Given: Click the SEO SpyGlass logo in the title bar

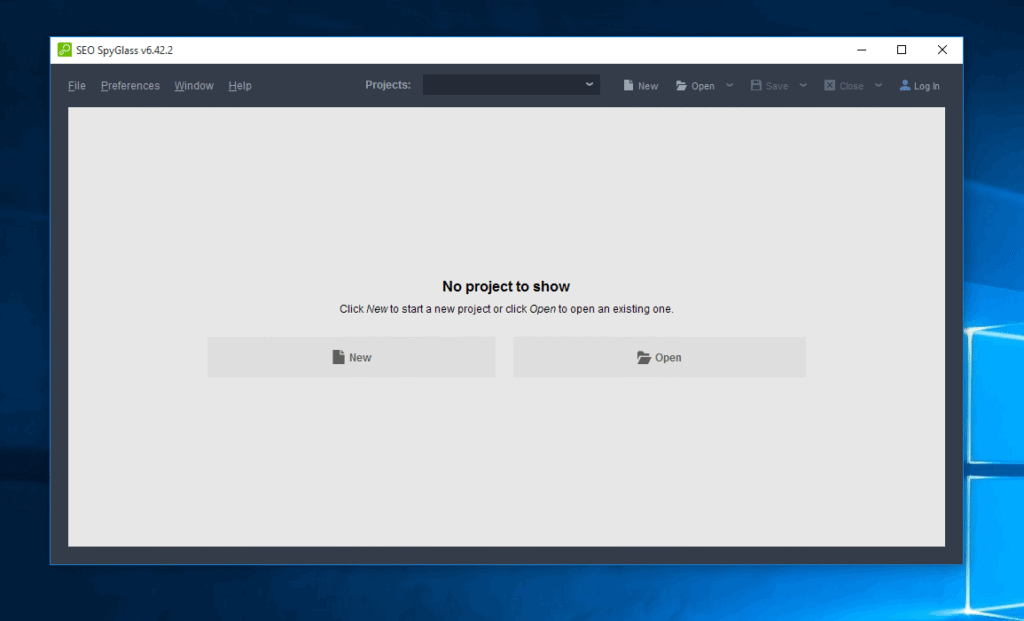Looking at the screenshot, I should click(64, 49).
